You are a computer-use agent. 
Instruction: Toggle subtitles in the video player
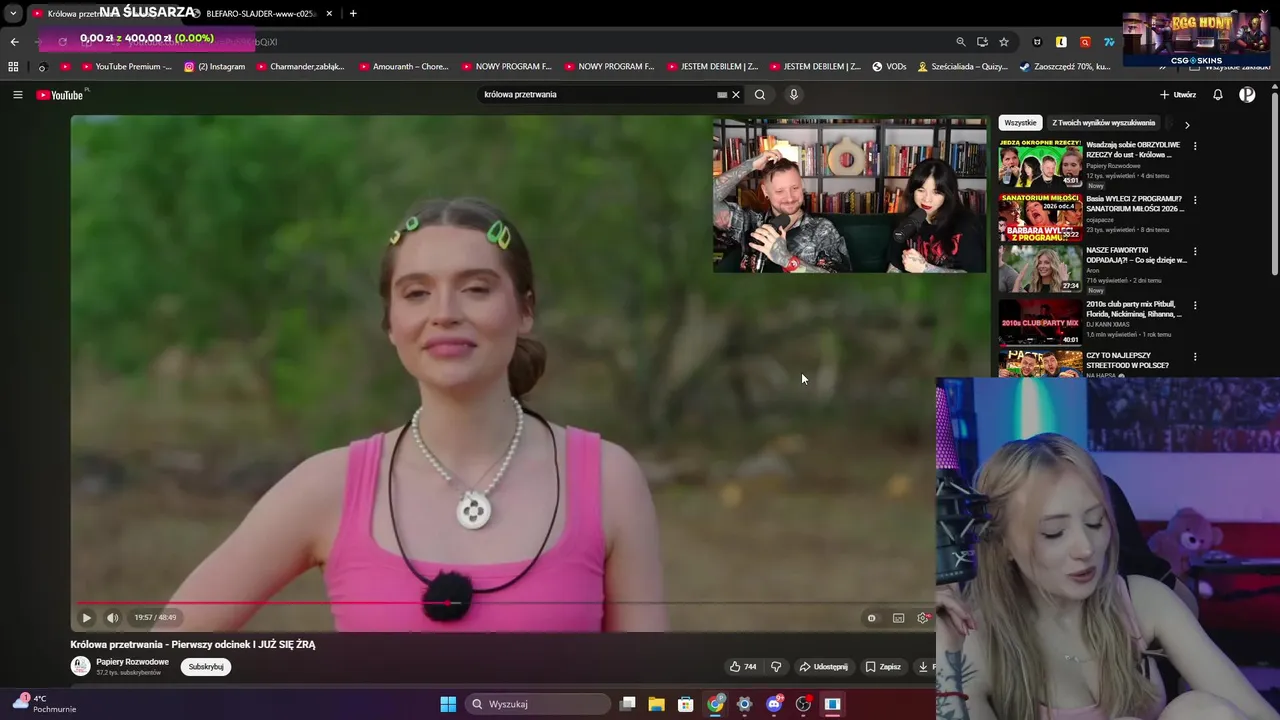click(x=898, y=618)
